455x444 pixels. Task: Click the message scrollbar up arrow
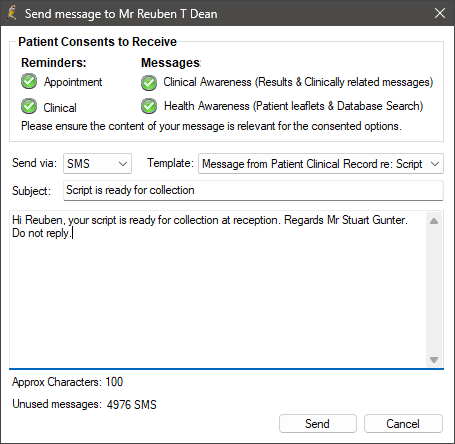434,221
